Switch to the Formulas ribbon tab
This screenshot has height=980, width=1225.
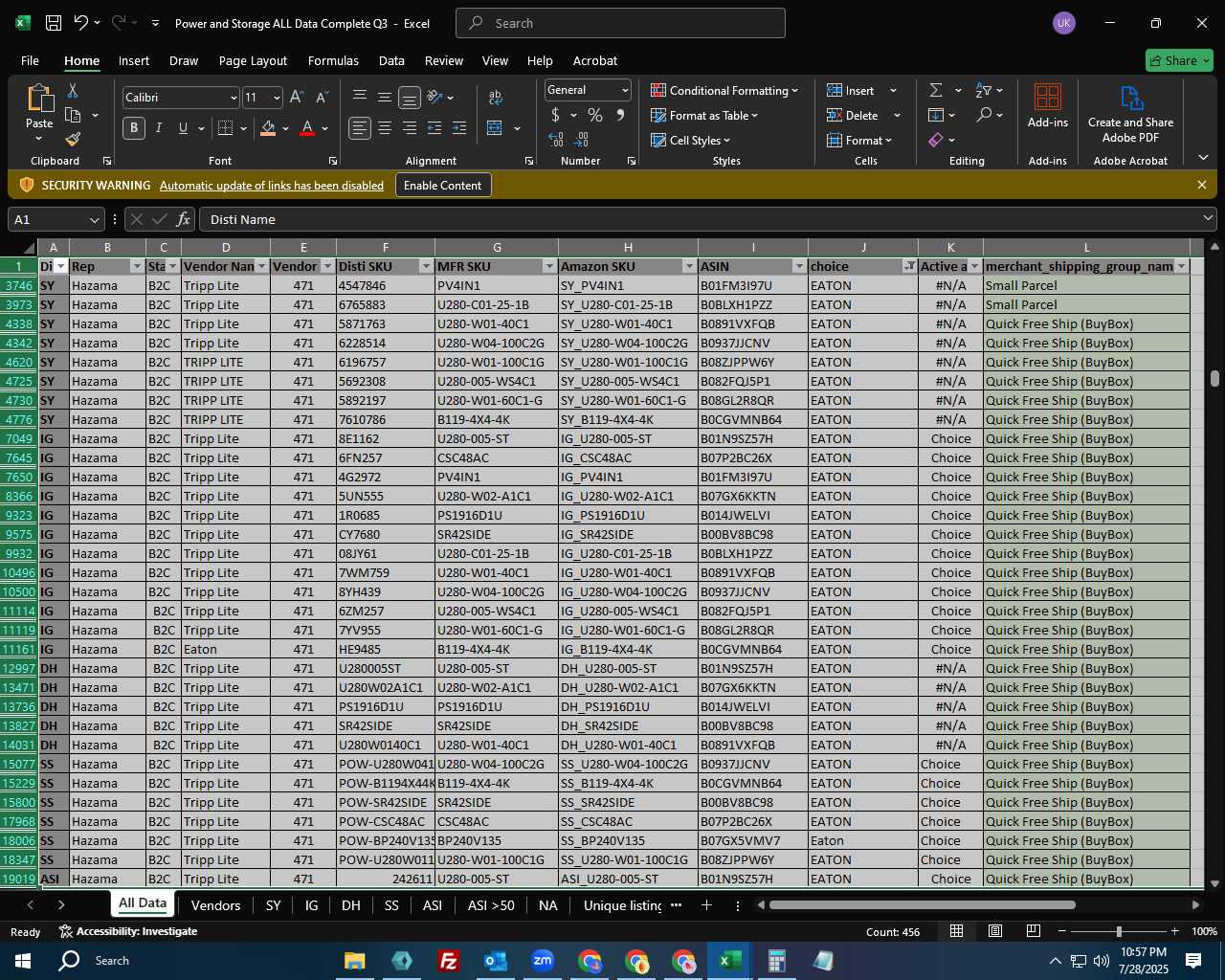[333, 60]
